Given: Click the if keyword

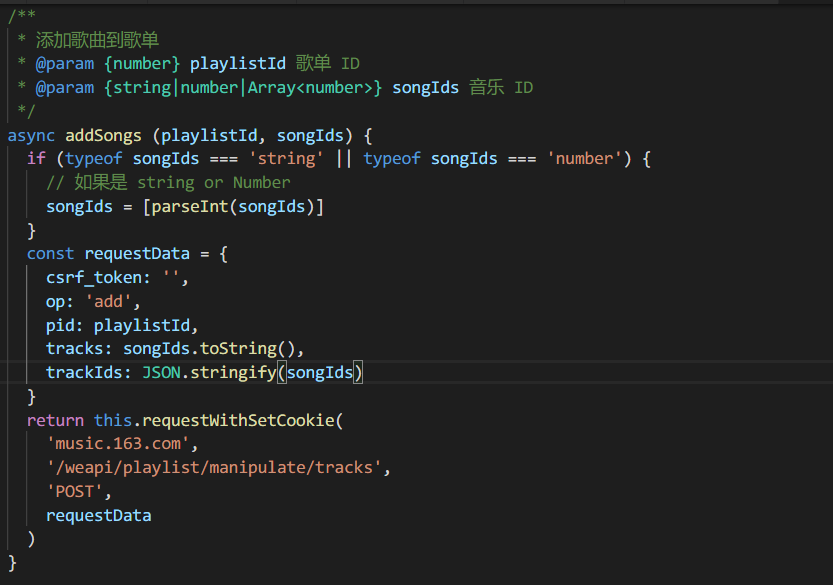Looking at the screenshot, I should click(36, 158).
